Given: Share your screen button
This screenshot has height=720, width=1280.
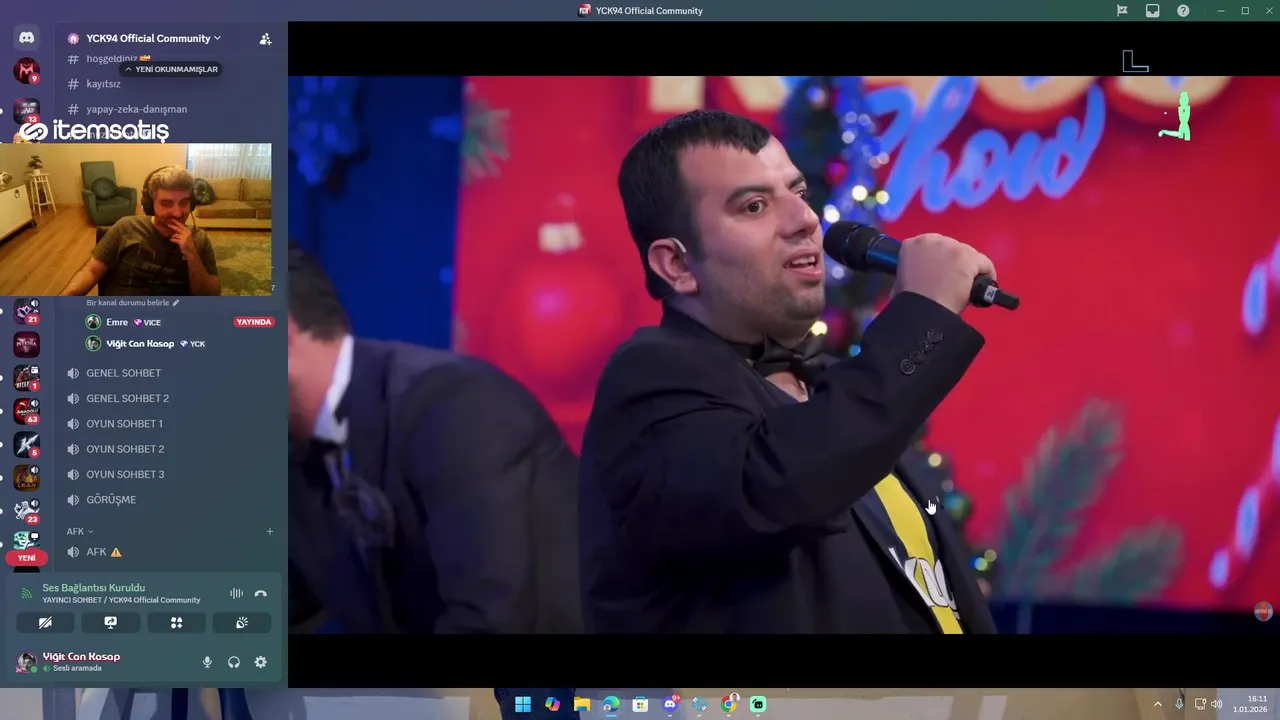Looking at the screenshot, I should (x=111, y=622).
